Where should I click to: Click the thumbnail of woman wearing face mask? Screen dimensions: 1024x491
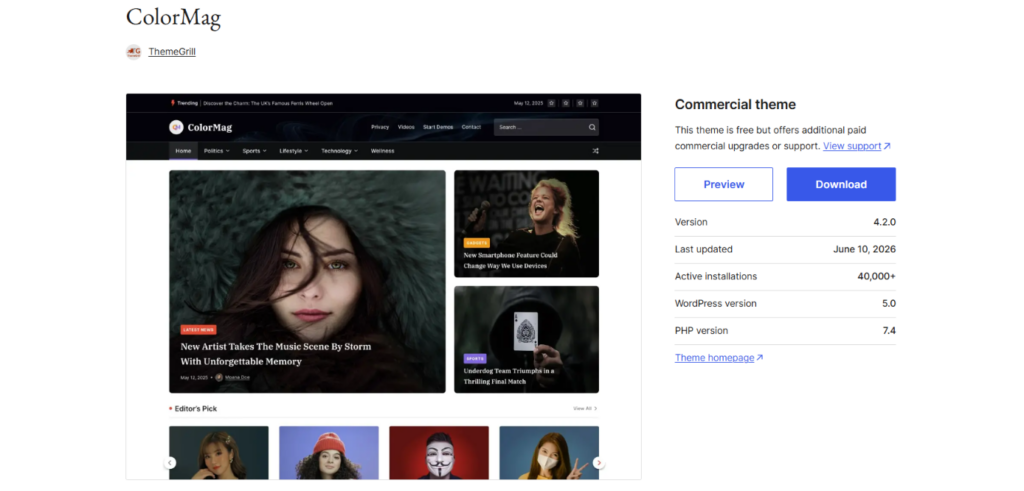[549, 452]
